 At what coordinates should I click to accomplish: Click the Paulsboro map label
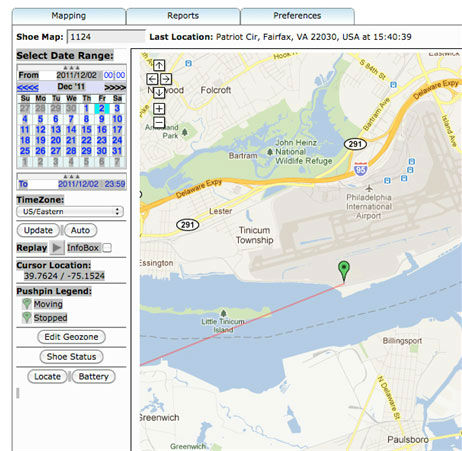coord(408,440)
